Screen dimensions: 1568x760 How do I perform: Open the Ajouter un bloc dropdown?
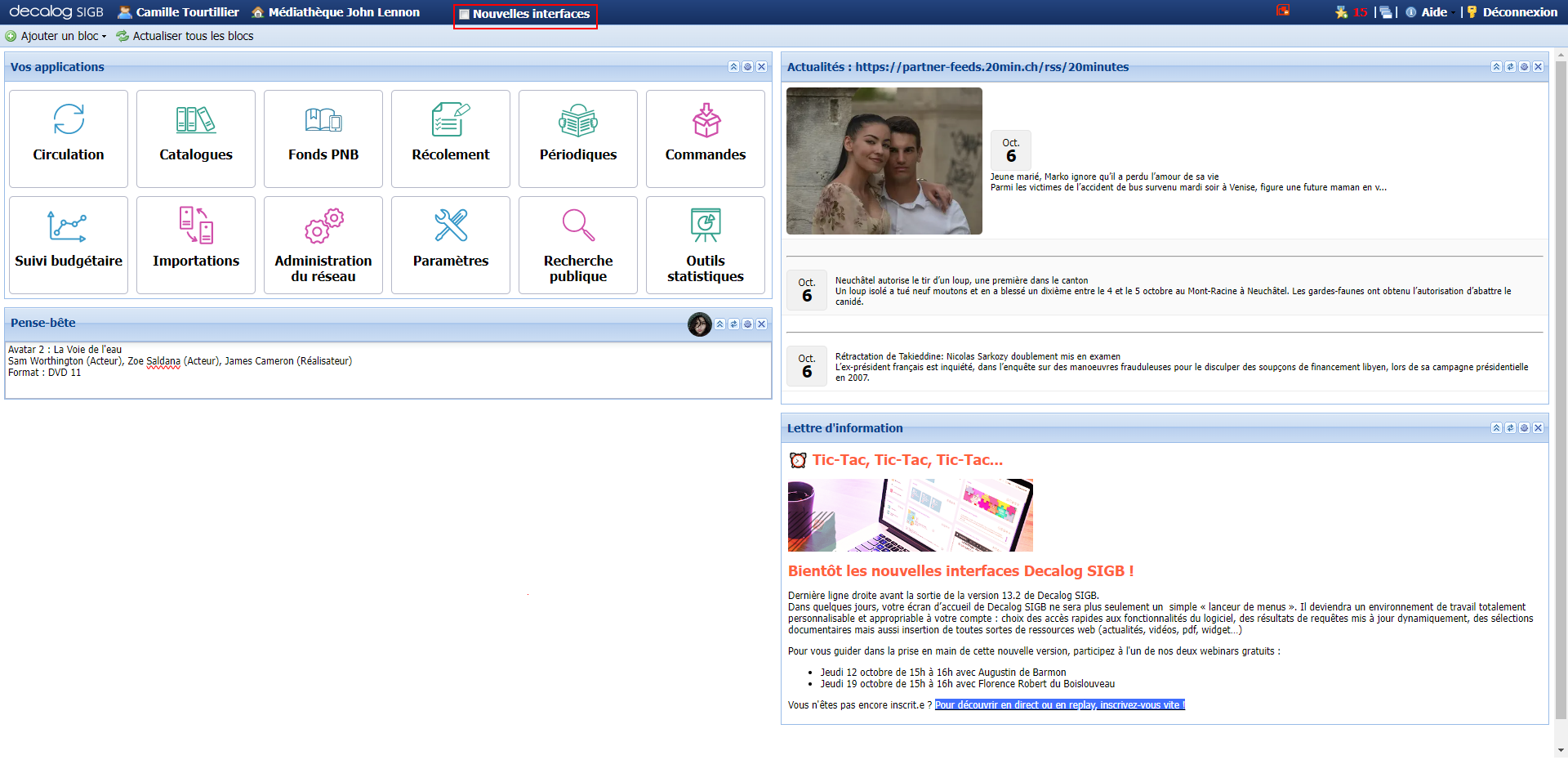pos(56,36)
